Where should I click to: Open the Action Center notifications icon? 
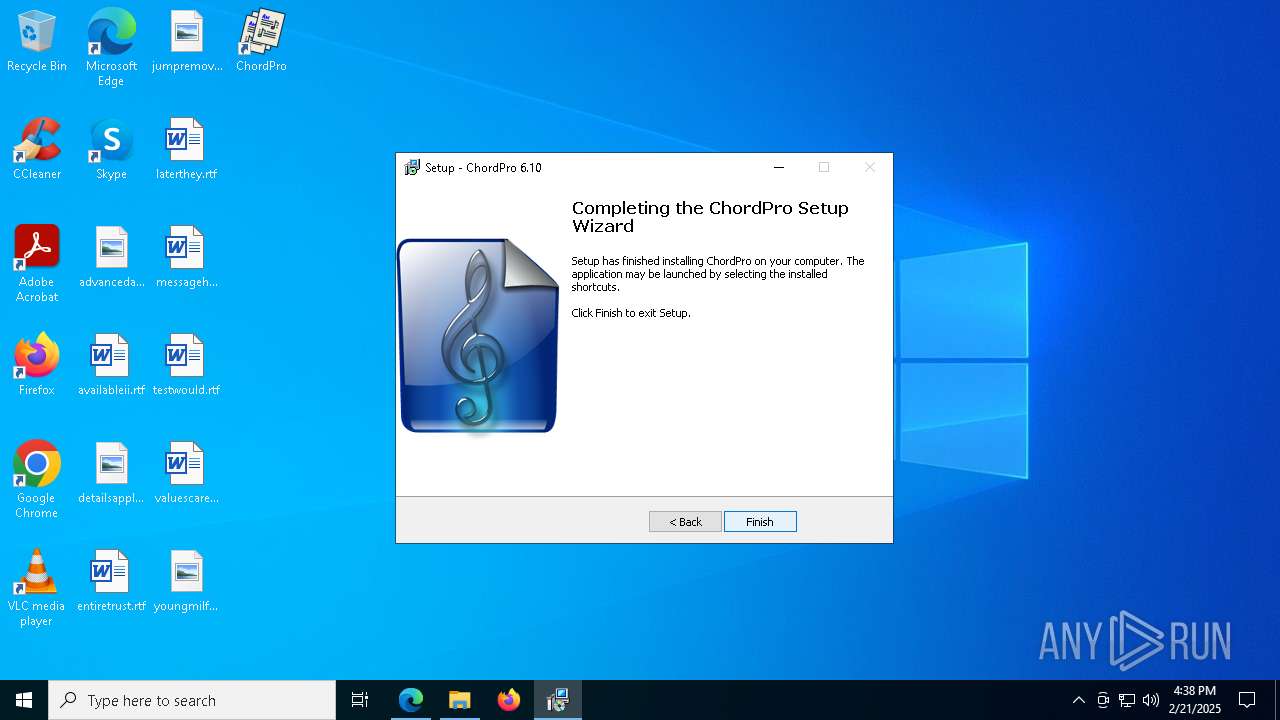[1247, 700]
